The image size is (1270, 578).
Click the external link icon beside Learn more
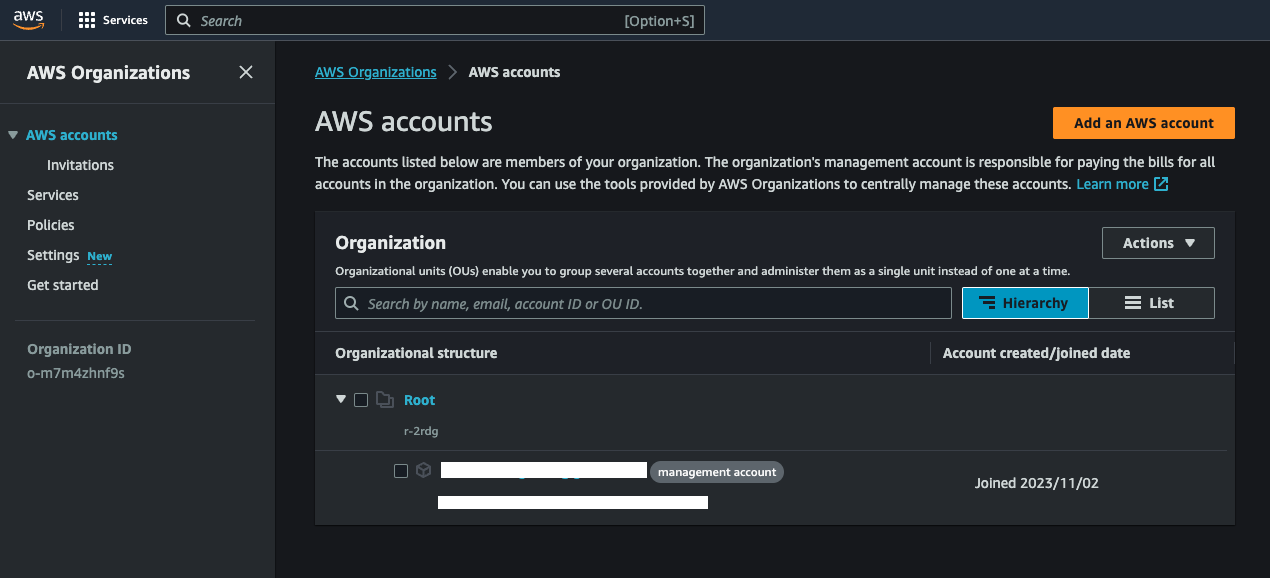[1161, 184]
